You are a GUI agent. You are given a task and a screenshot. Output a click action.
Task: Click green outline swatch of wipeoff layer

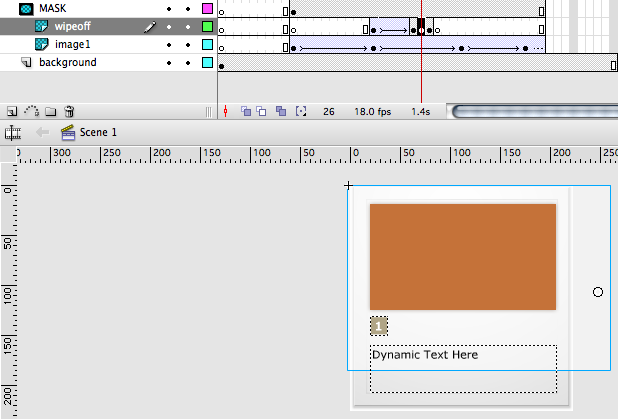tap(207, 26)
